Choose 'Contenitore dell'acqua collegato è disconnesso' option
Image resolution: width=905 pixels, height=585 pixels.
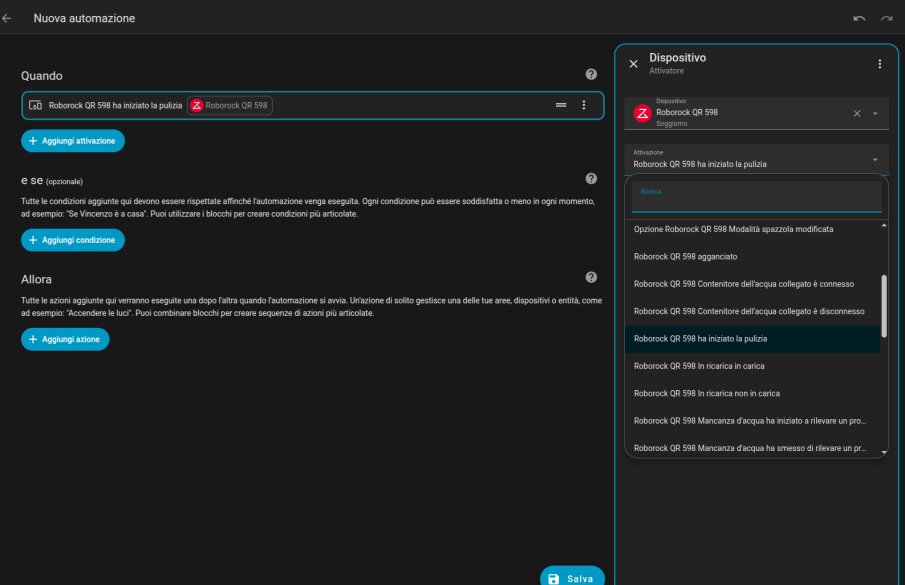tap(748, 311)
